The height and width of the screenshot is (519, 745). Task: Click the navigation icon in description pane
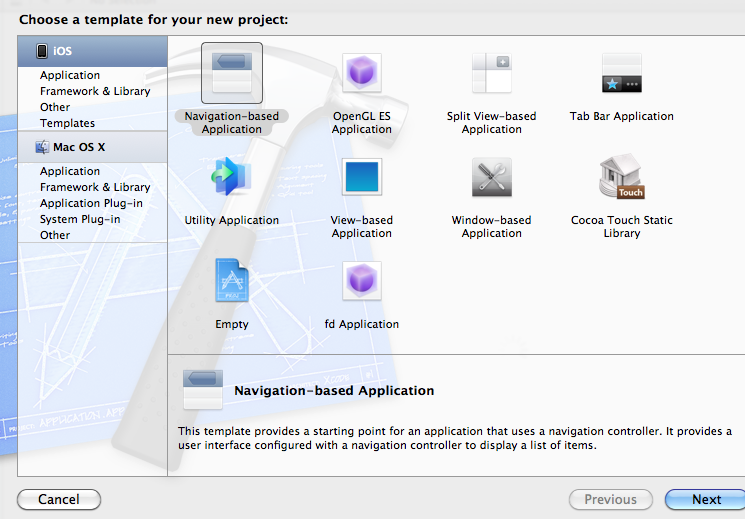(x=203, y=390)
